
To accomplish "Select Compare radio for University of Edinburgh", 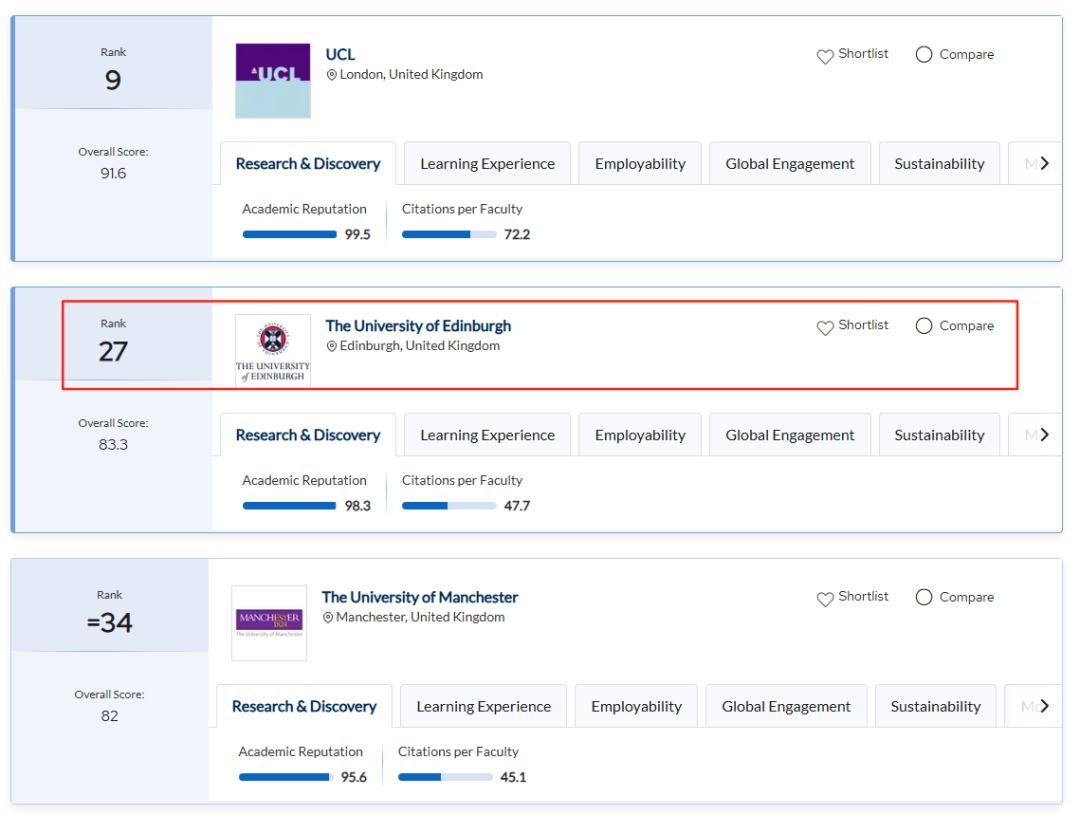I will 924,326.
